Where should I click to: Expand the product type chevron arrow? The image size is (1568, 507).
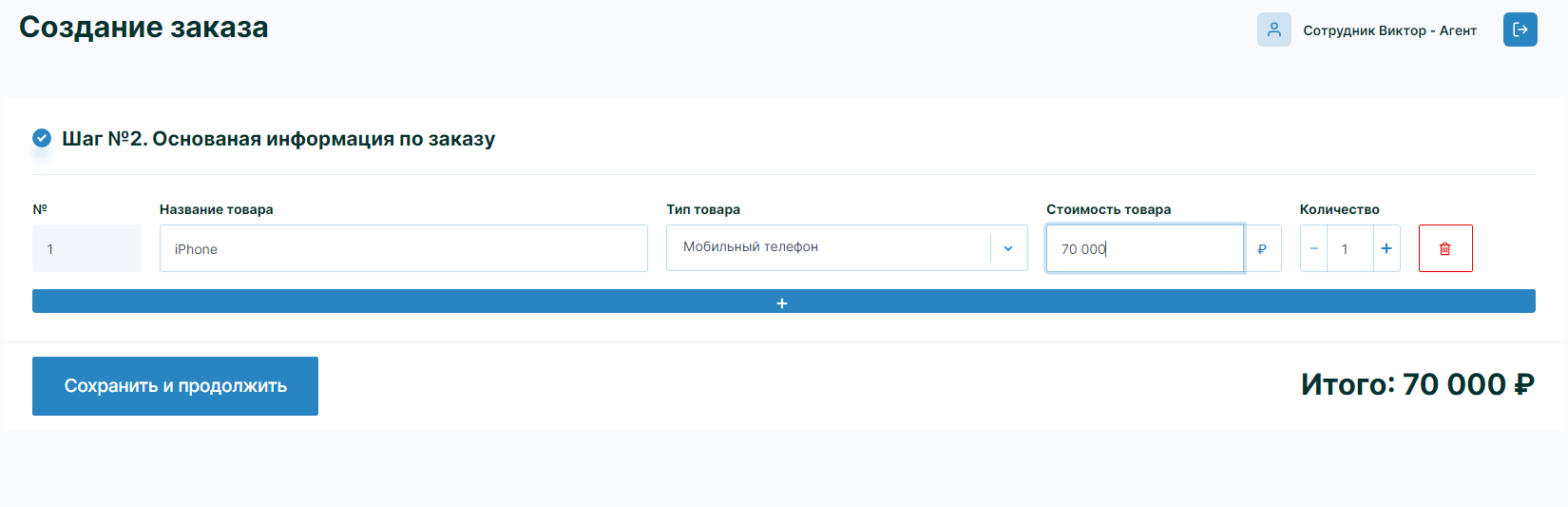point(1008,248)
